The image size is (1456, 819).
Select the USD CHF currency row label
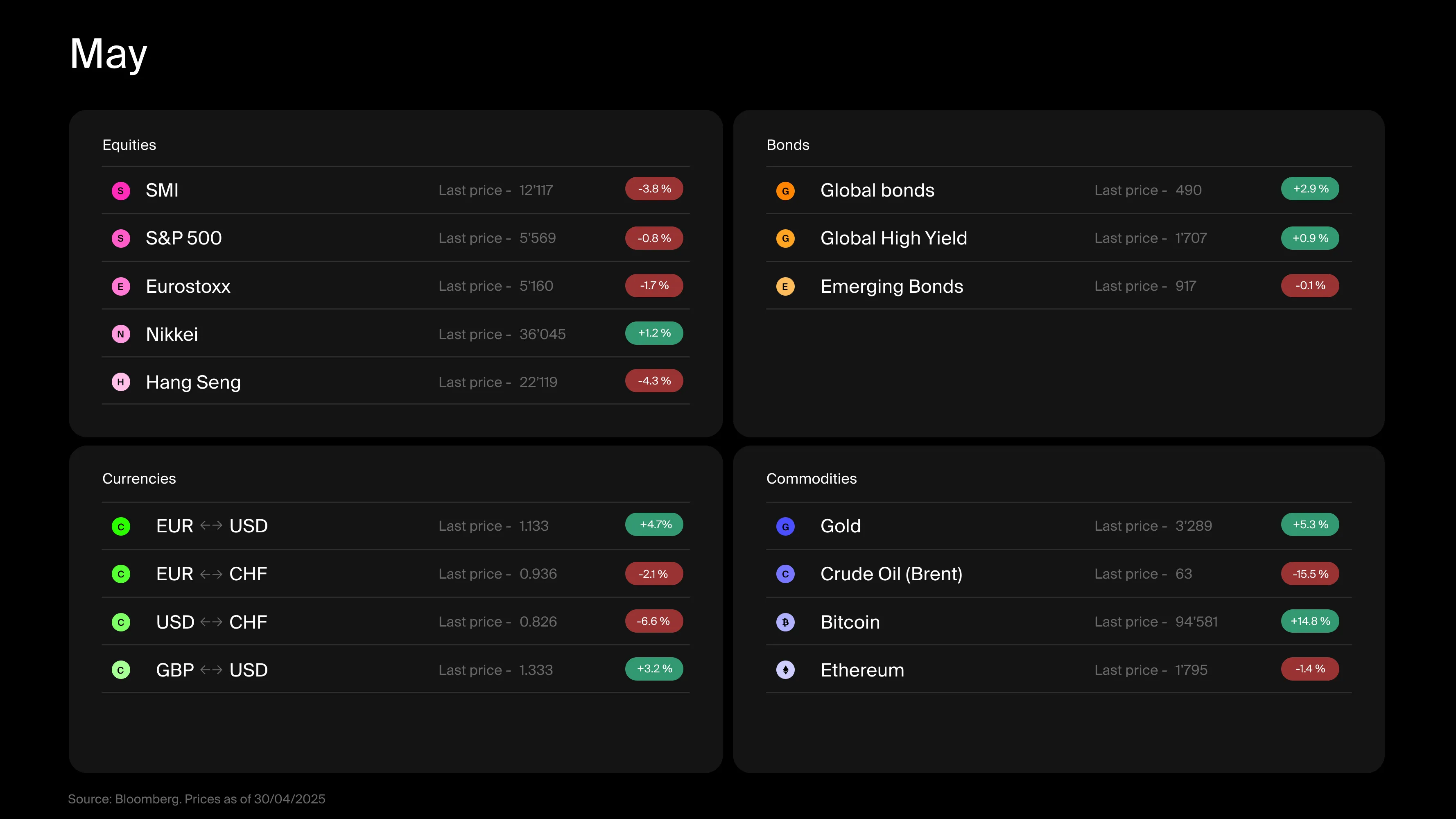click(x=211, y=622)
